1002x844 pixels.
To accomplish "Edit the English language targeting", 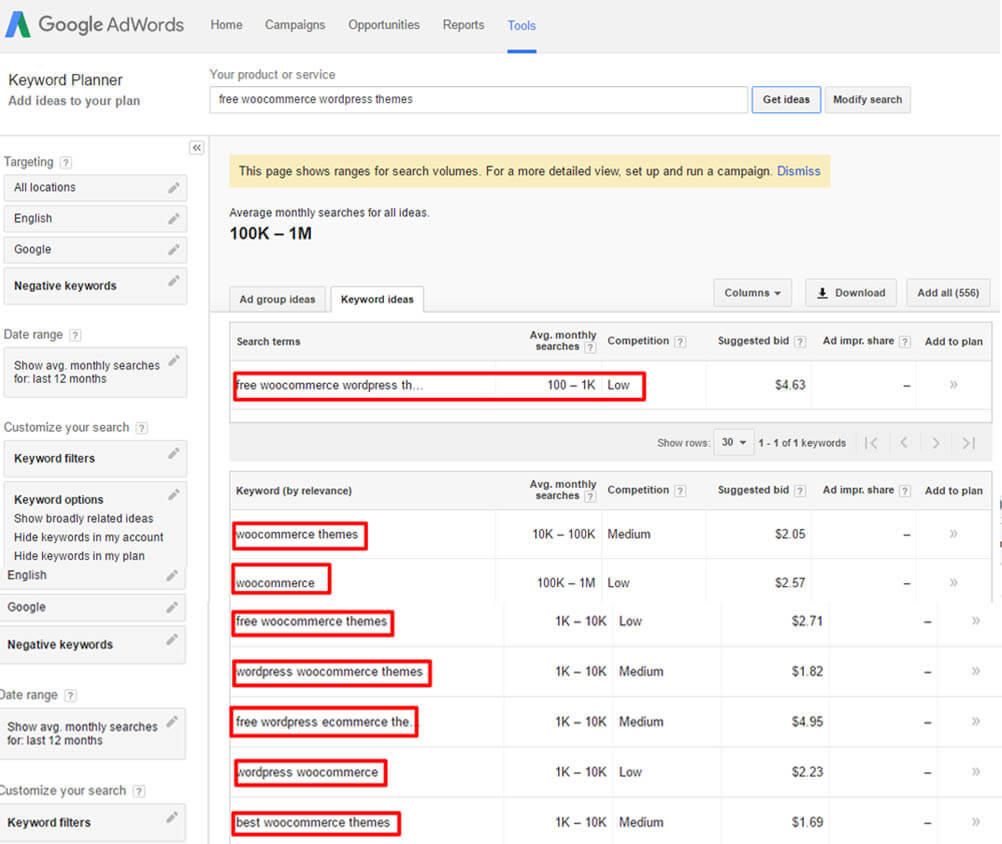I will pos(172,218).
